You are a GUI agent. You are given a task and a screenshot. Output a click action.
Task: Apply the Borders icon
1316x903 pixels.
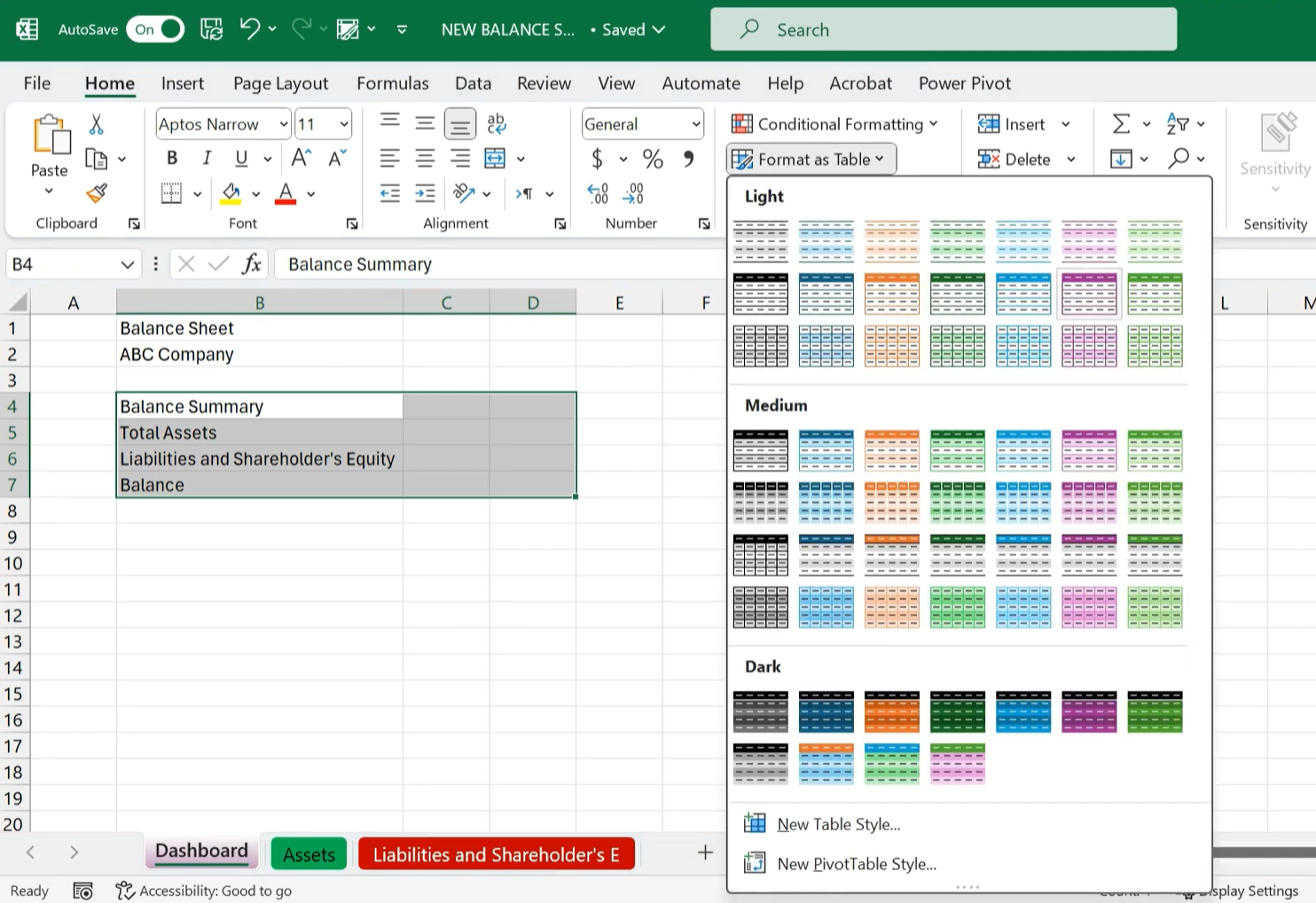[172, 193]
